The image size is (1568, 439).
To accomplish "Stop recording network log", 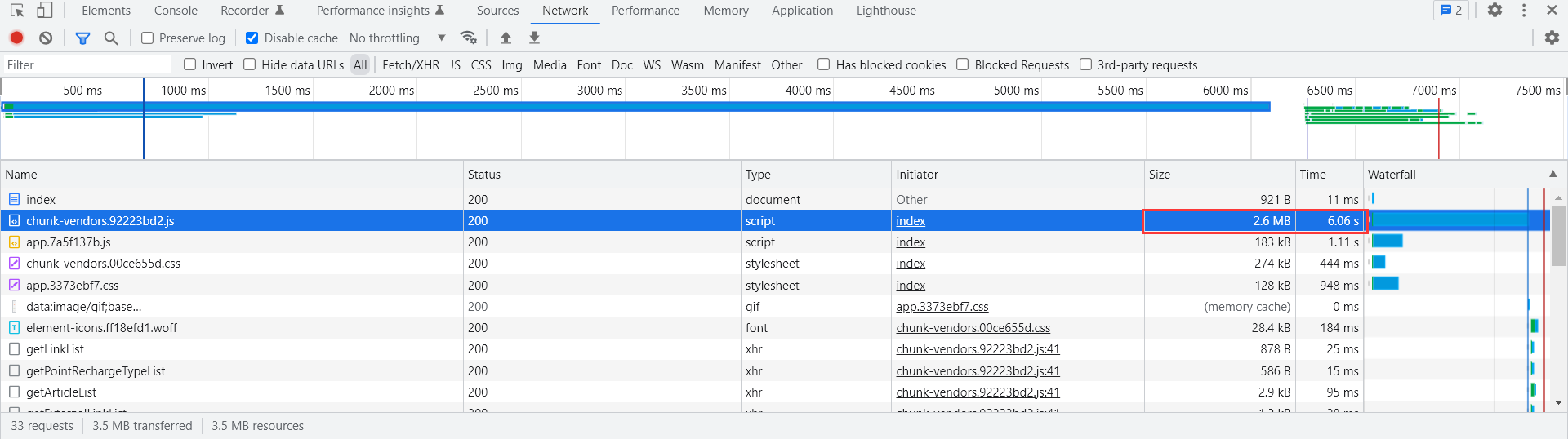I will pos(16,38).
